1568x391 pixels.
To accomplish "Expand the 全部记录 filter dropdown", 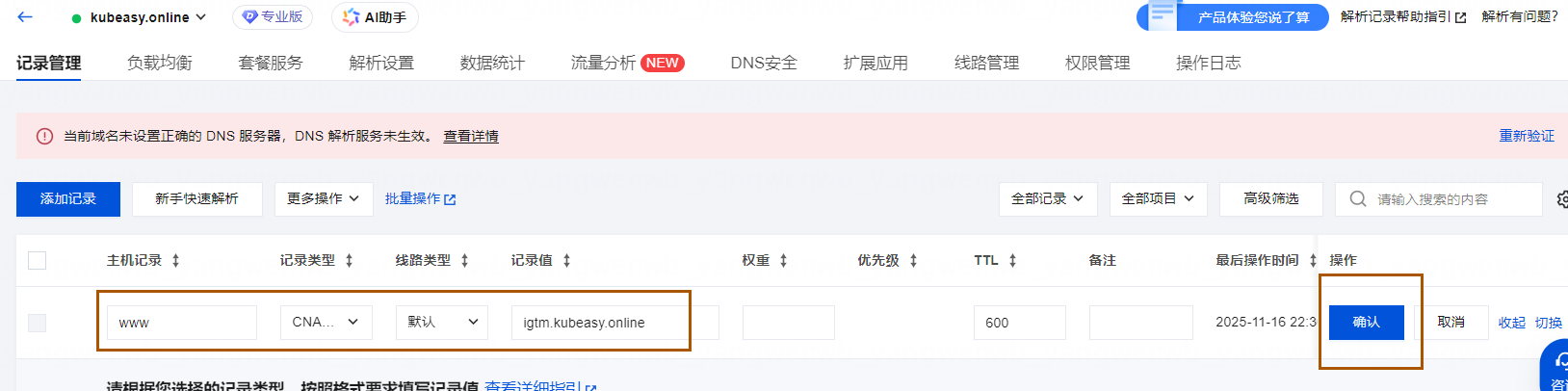I will [x=1048, y=199].
